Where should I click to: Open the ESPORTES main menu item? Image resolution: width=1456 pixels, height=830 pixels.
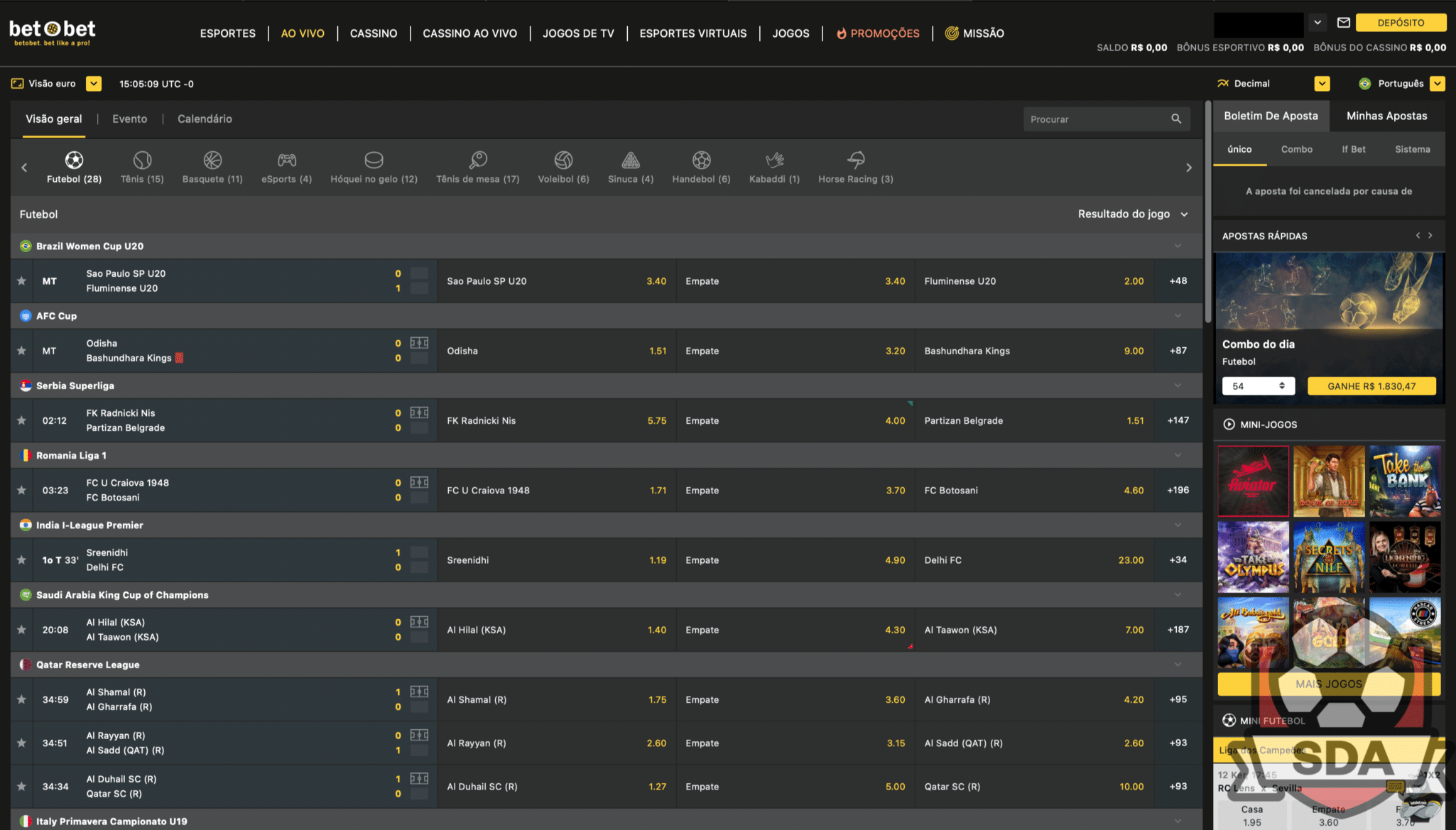click(x=227, y=33)
